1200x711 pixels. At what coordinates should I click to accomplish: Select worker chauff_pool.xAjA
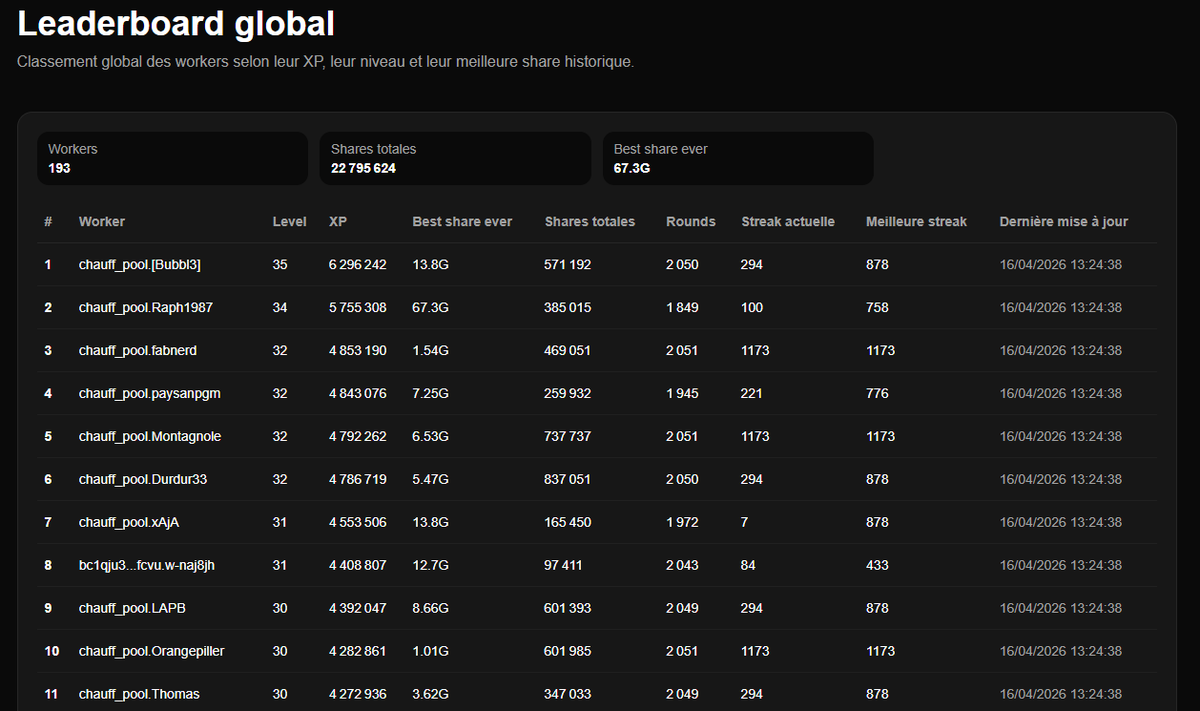pos(129,523)
